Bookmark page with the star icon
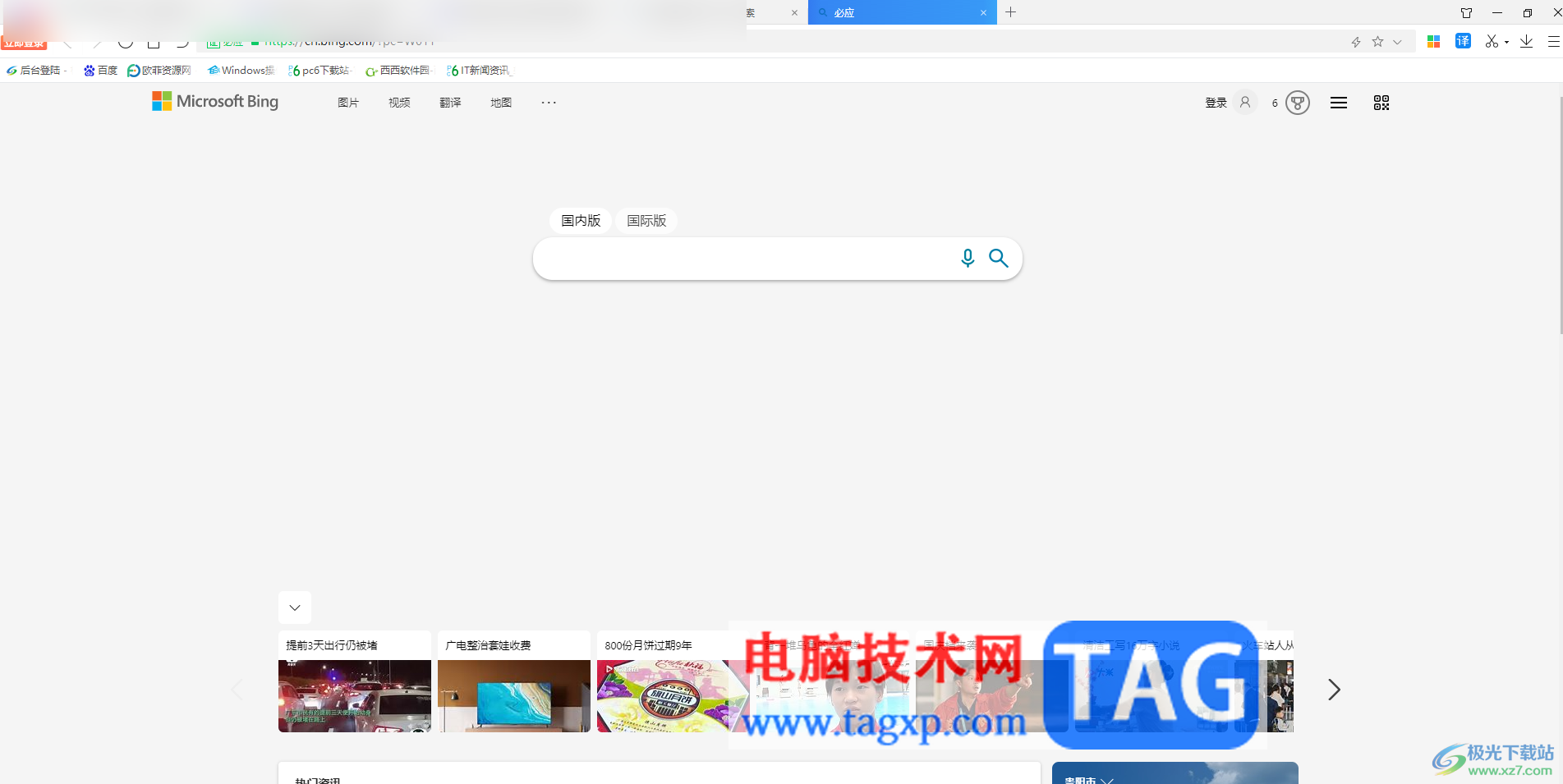This screenshot has width=1563, height=784. (x=1377, y=42)
